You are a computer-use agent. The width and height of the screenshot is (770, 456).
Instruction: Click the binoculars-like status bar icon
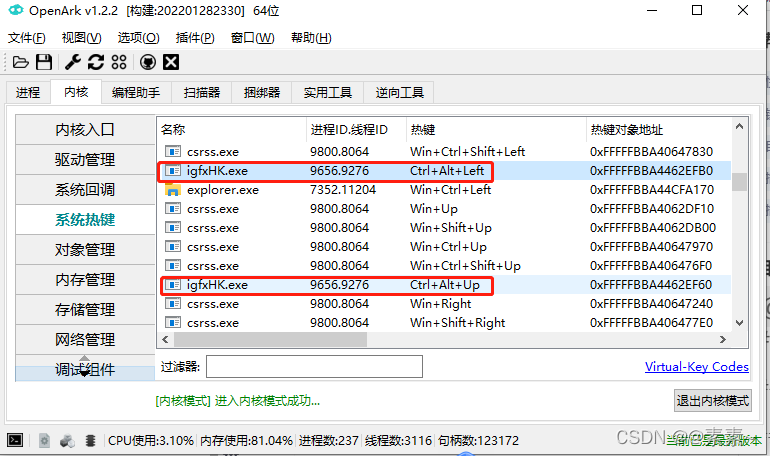click(67, 441)
